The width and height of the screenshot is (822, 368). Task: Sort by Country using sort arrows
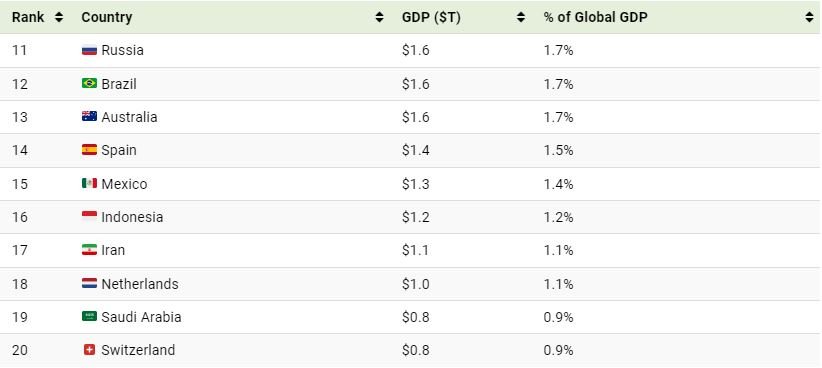[380, 17]
